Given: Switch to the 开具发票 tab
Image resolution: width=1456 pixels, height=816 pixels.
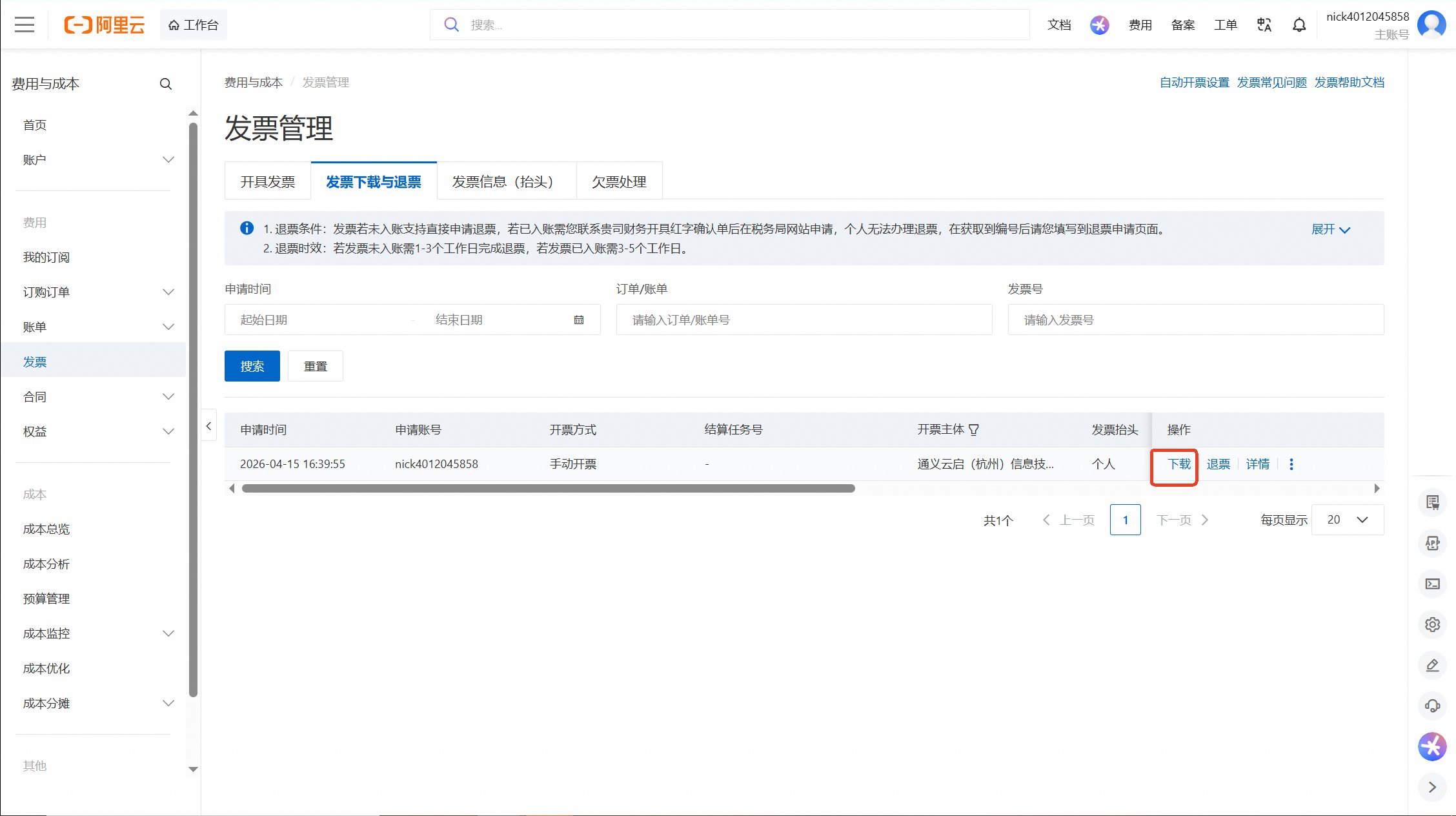Looking at the screenshot, I should tap(268, 181).
